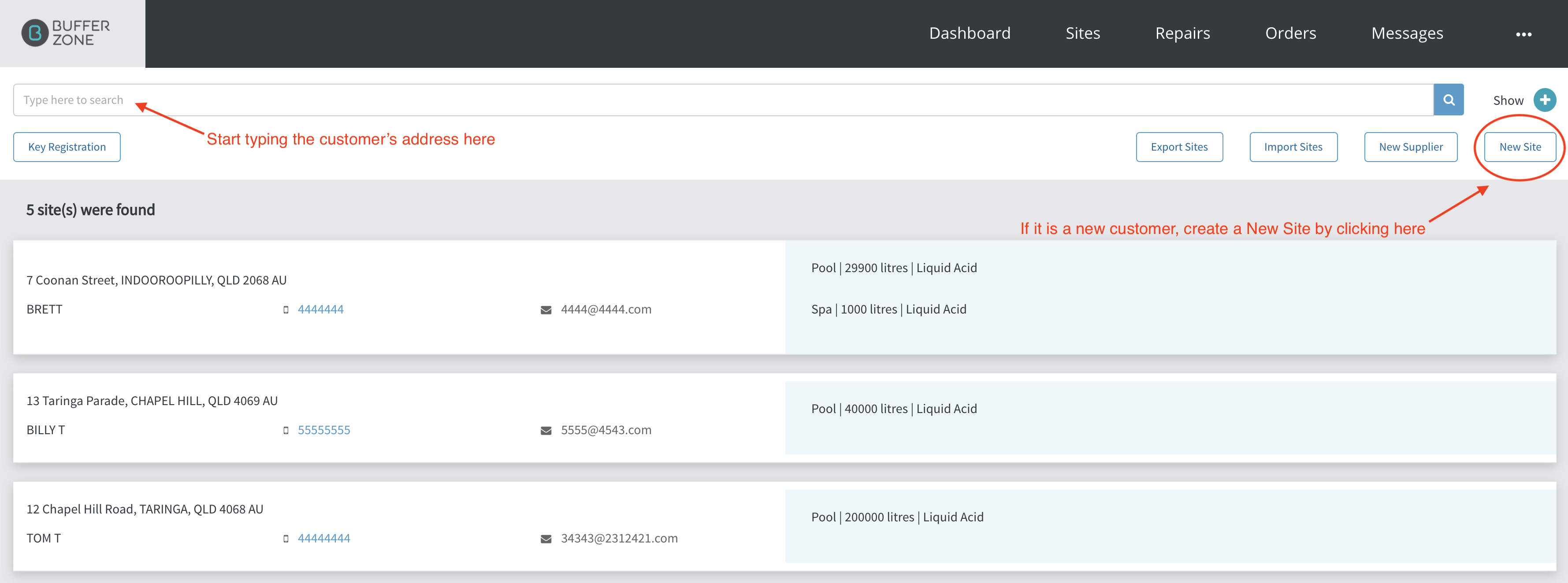Click phone icon beside 55555555
Viewport: 1568px width, 583px height.
286,430
